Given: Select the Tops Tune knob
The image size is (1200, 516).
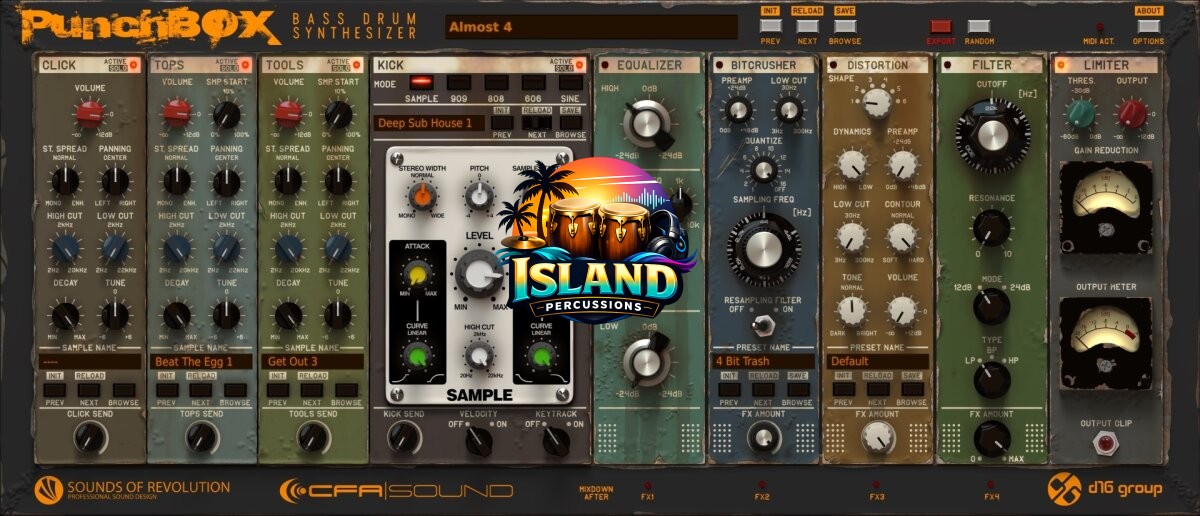Looking at the screenshot, I should click(x=227, y=316).
